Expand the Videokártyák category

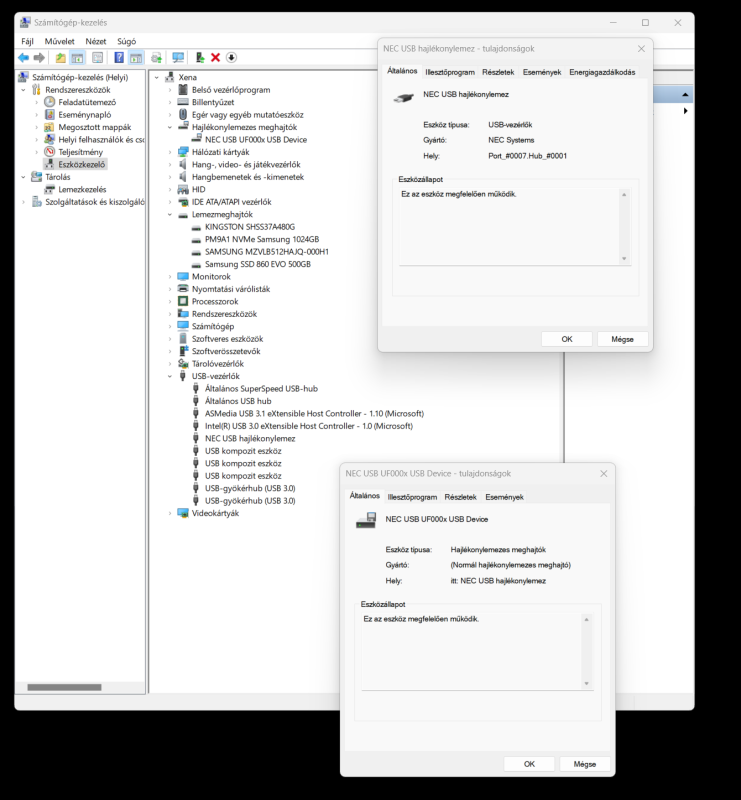(170, 513)
